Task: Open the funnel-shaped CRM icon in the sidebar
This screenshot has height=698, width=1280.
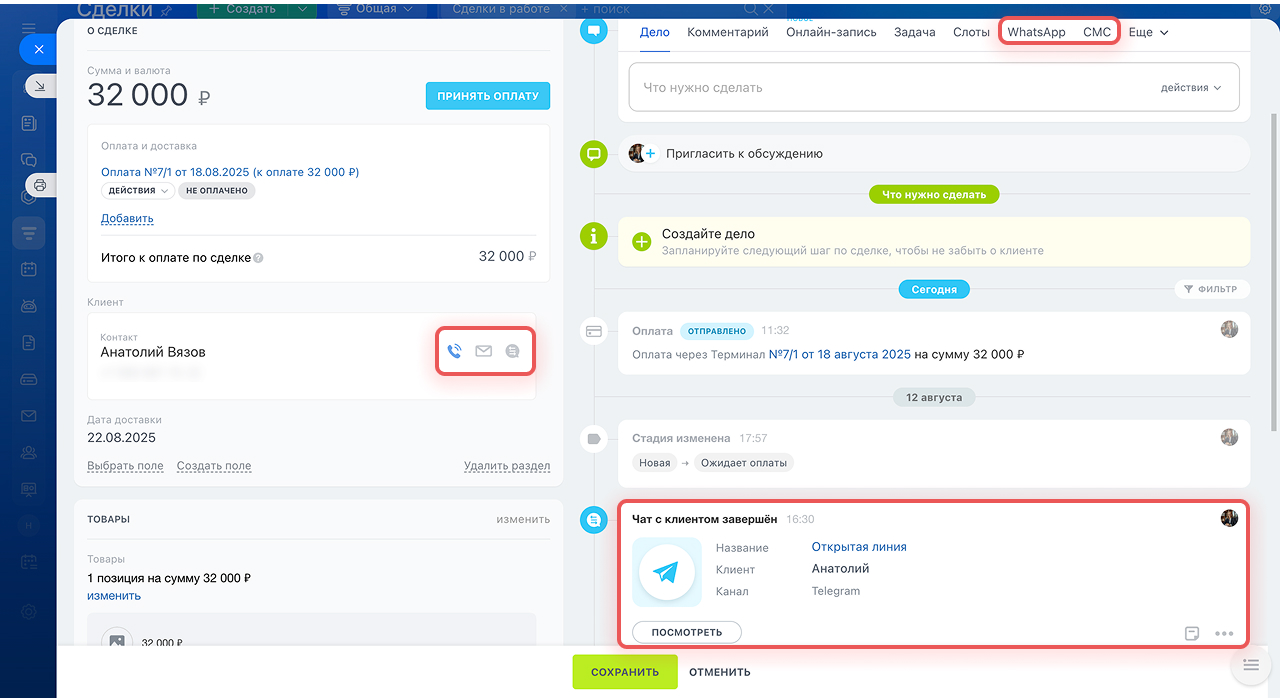Action: click(x=29, y=233)
